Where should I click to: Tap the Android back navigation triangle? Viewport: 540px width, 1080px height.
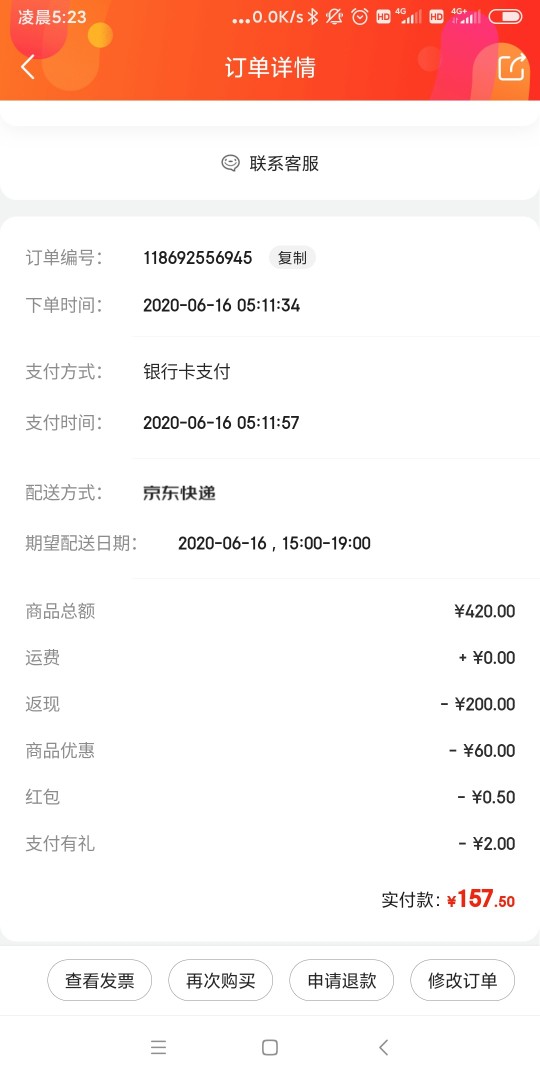point(384,1048)
